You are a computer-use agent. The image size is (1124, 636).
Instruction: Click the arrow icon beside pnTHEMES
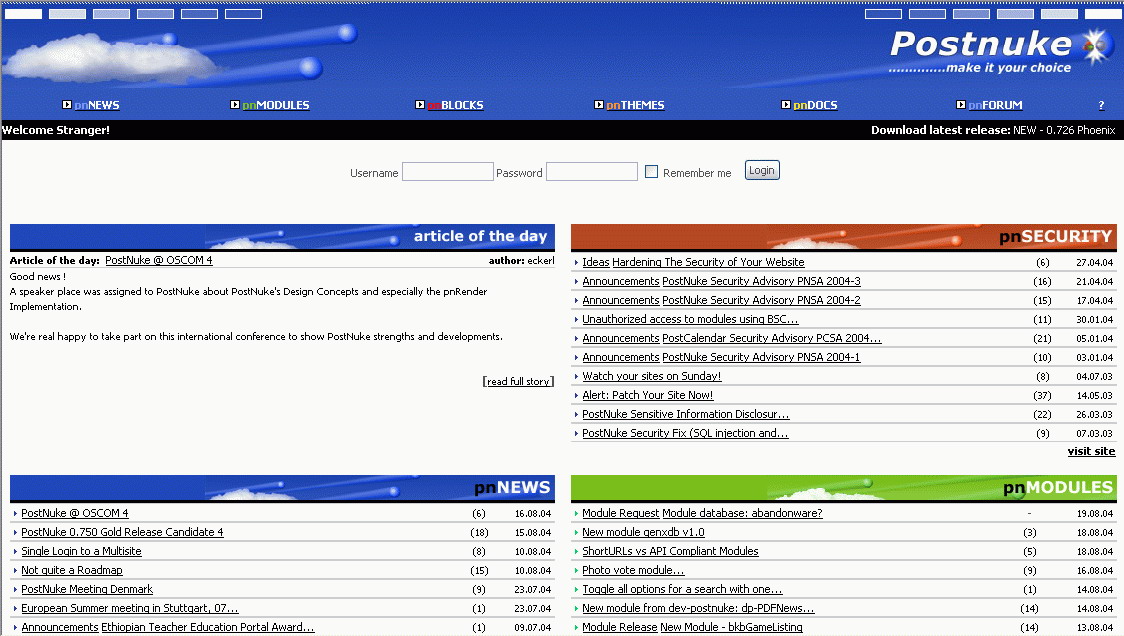click(599, 105)
